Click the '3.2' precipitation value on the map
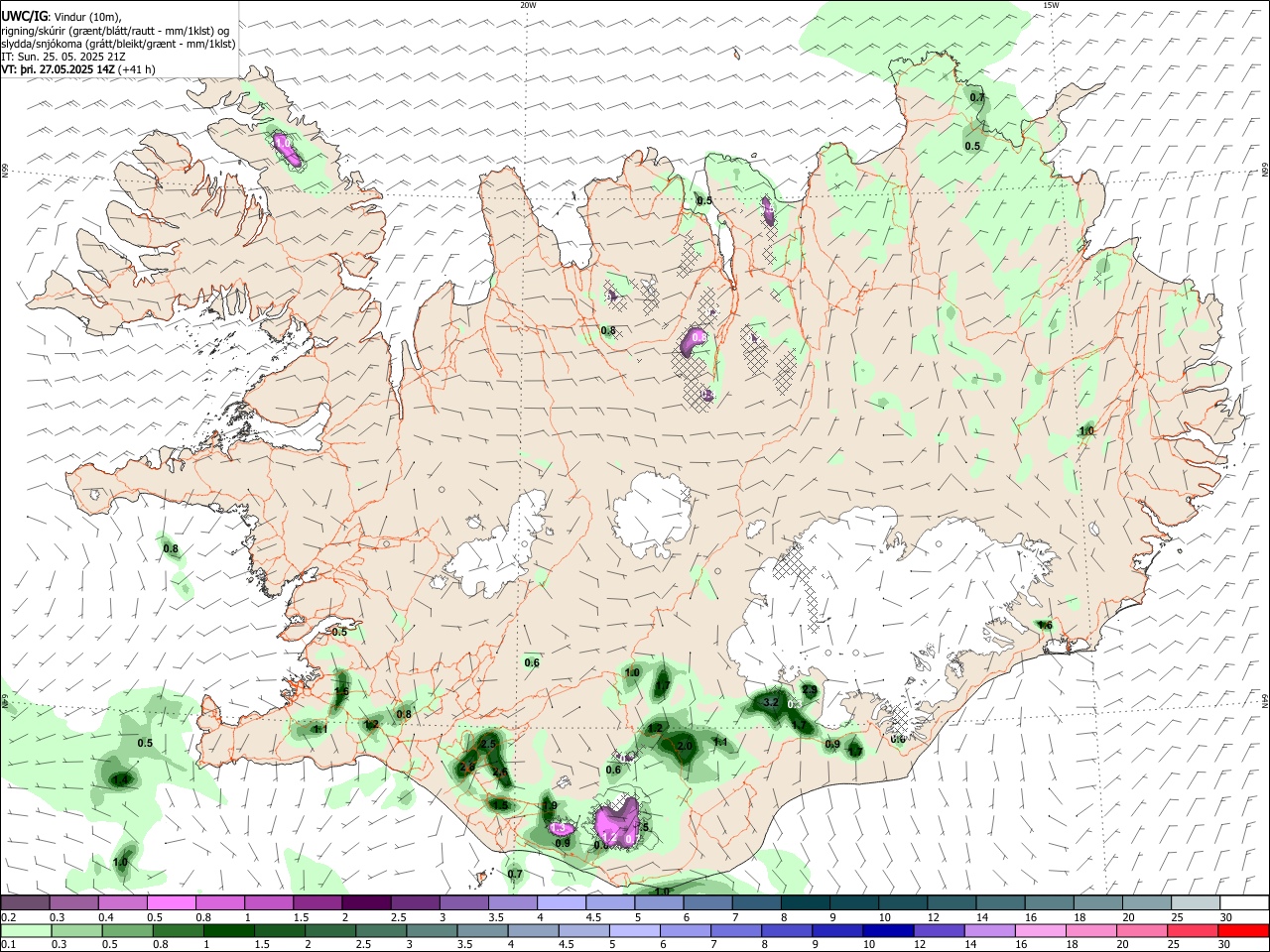Screen dimensions: 1270x952 click(771, 702)
